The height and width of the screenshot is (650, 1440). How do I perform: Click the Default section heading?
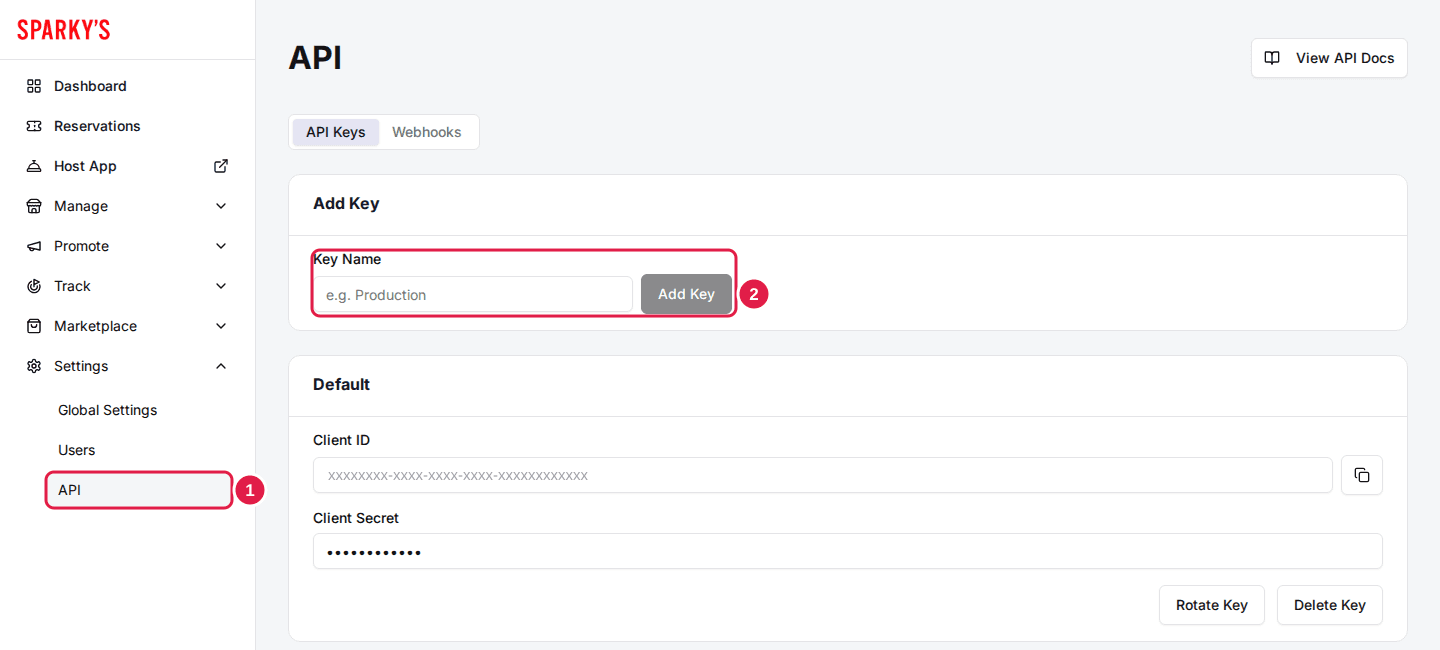pos(341,384)
